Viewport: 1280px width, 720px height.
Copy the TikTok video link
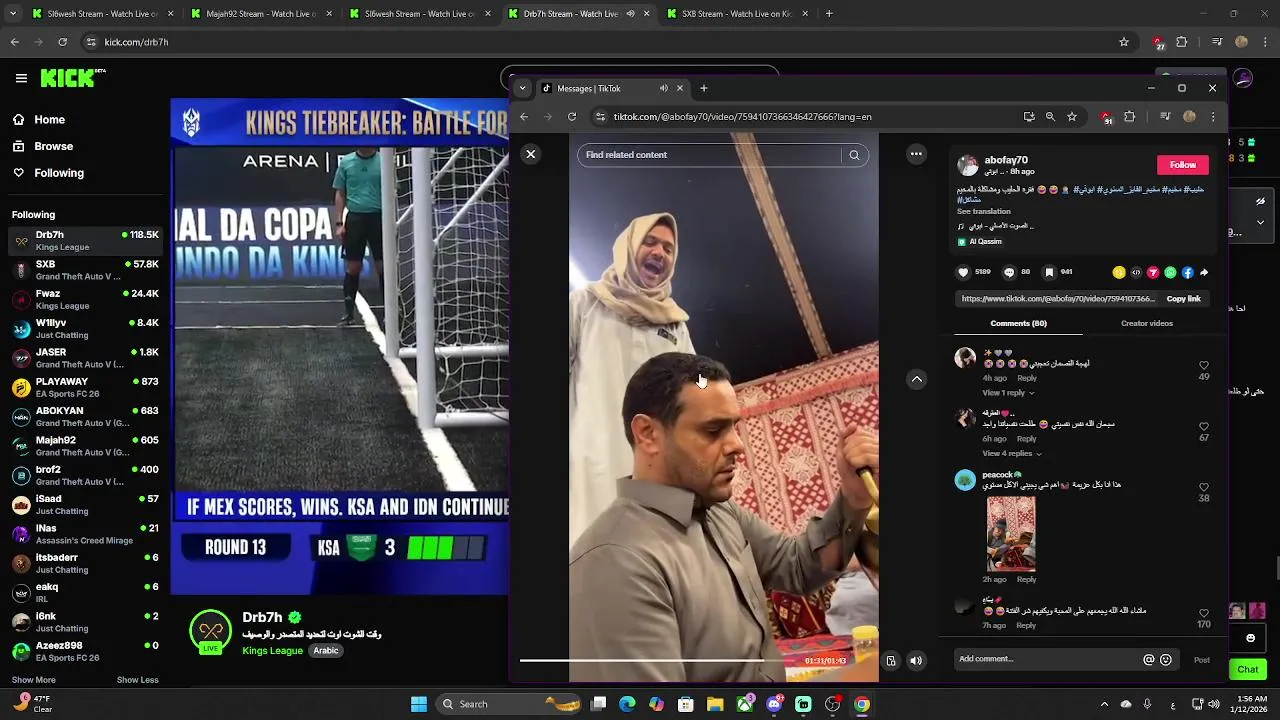tap(1183, 298)
